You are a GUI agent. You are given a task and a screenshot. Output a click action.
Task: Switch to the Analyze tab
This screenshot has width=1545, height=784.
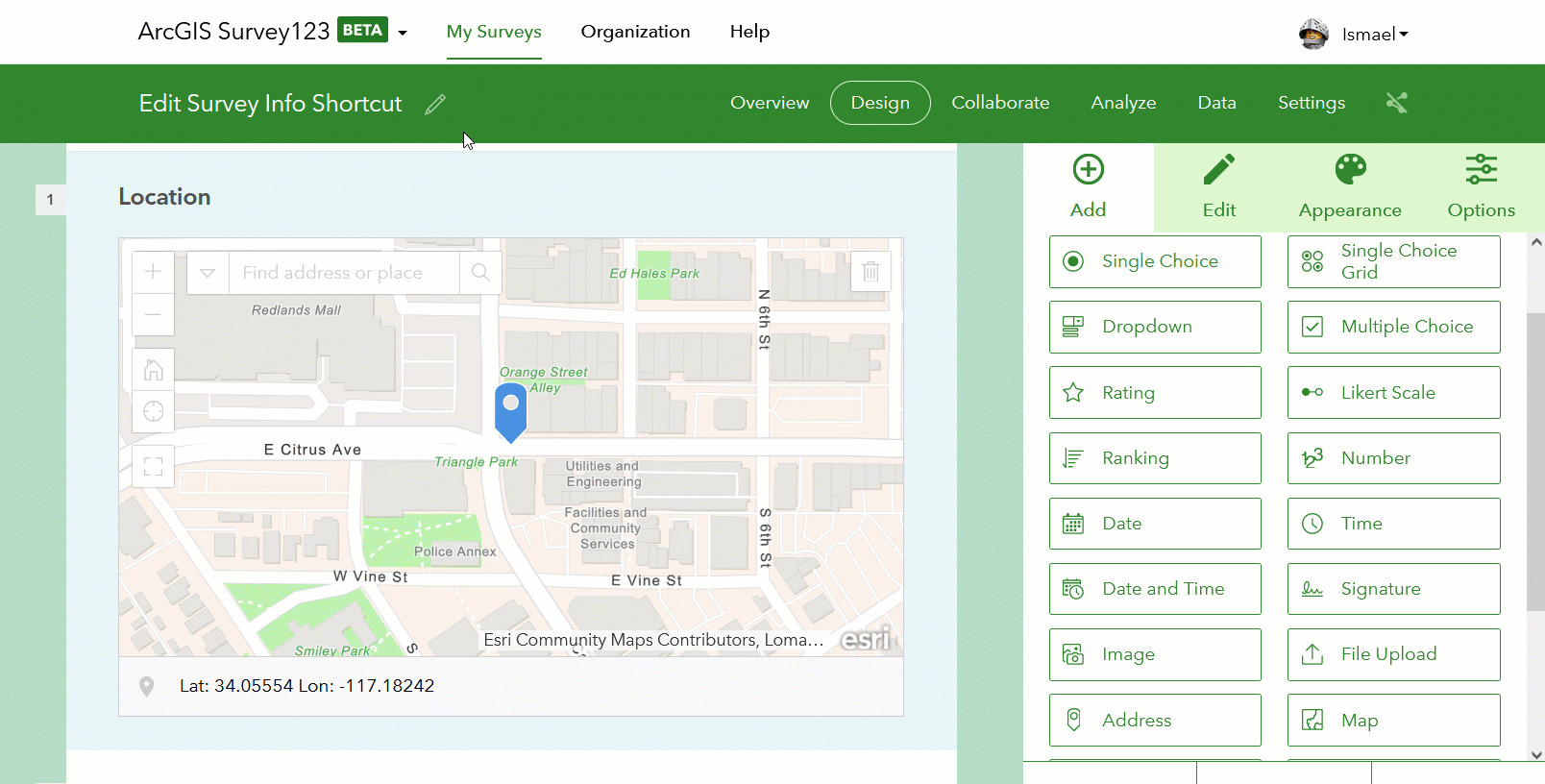(x=1123, y=103)
